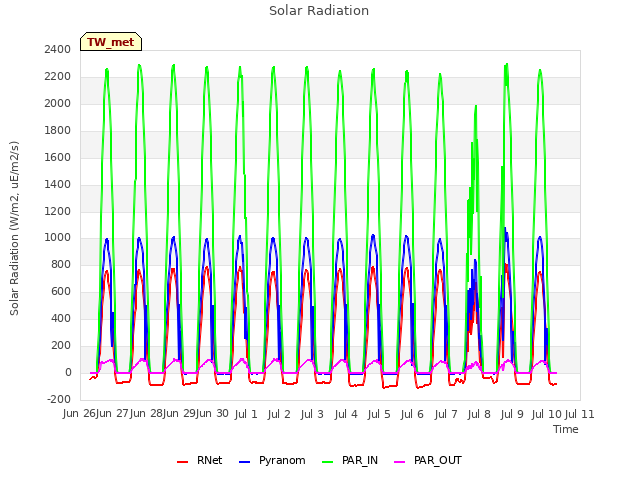The image size is (640, 480).
Task: Click the y-axis title Solar Radiation (W/m2, uE/m2/s)
Action: (x=14, y=228)
